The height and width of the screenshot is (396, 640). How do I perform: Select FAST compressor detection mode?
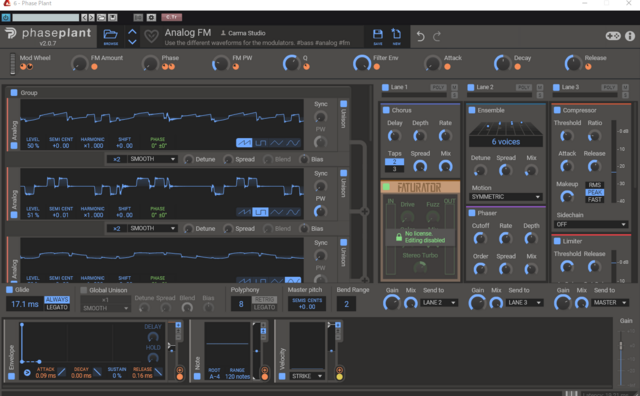595,200
